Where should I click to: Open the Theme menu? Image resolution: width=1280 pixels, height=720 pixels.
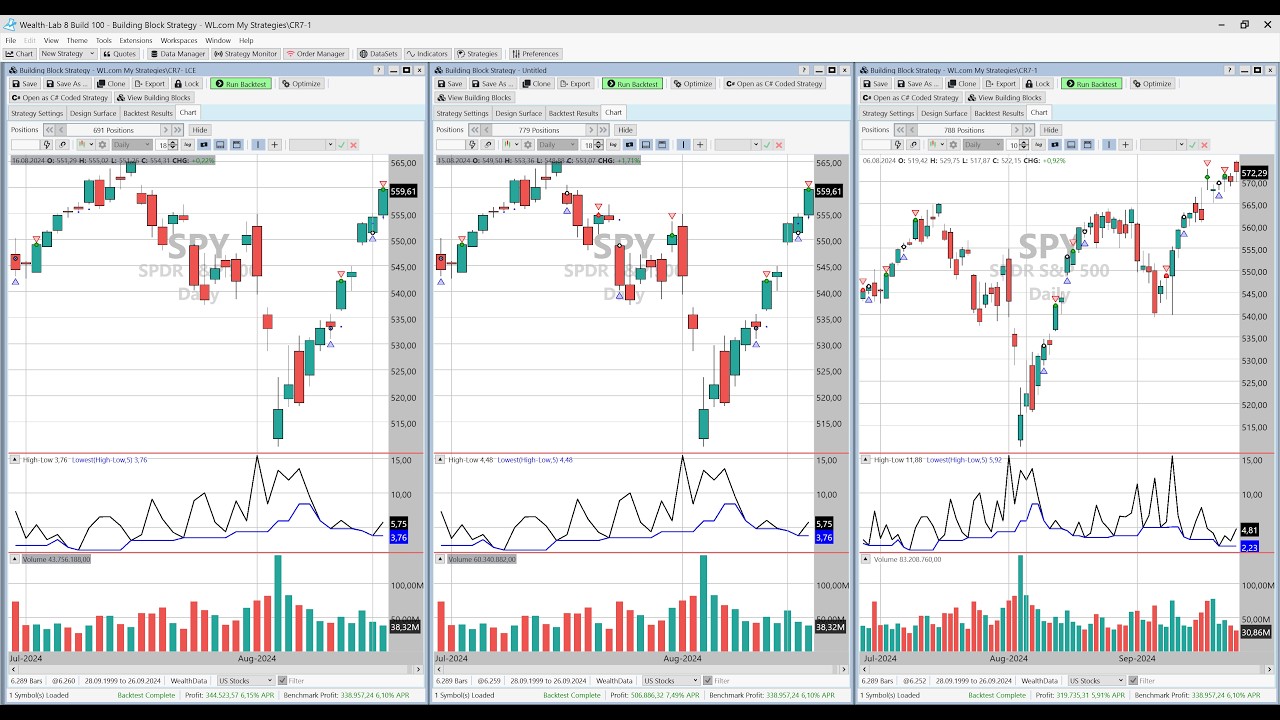tap(77, 41)
